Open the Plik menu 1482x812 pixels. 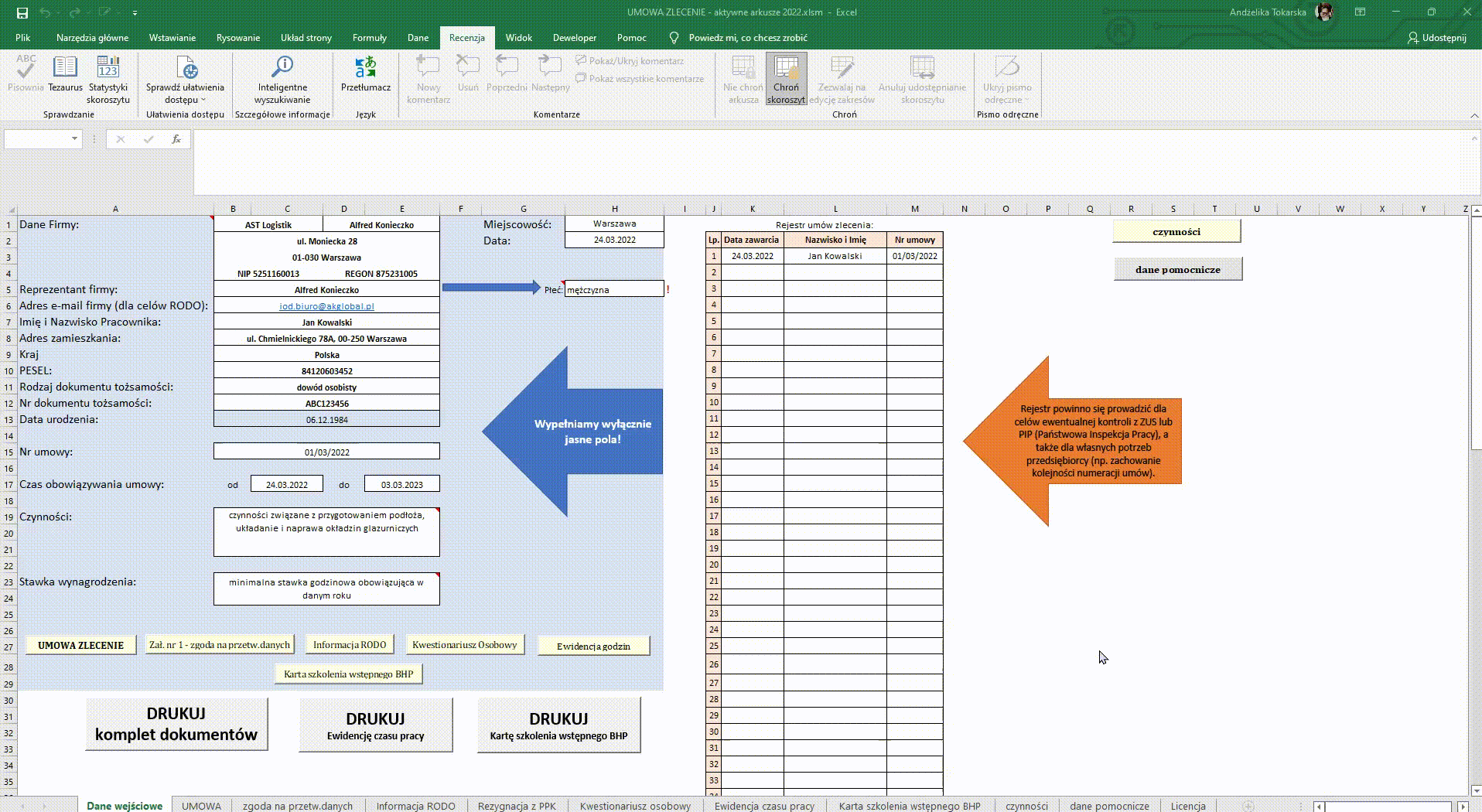coord(23,37)
